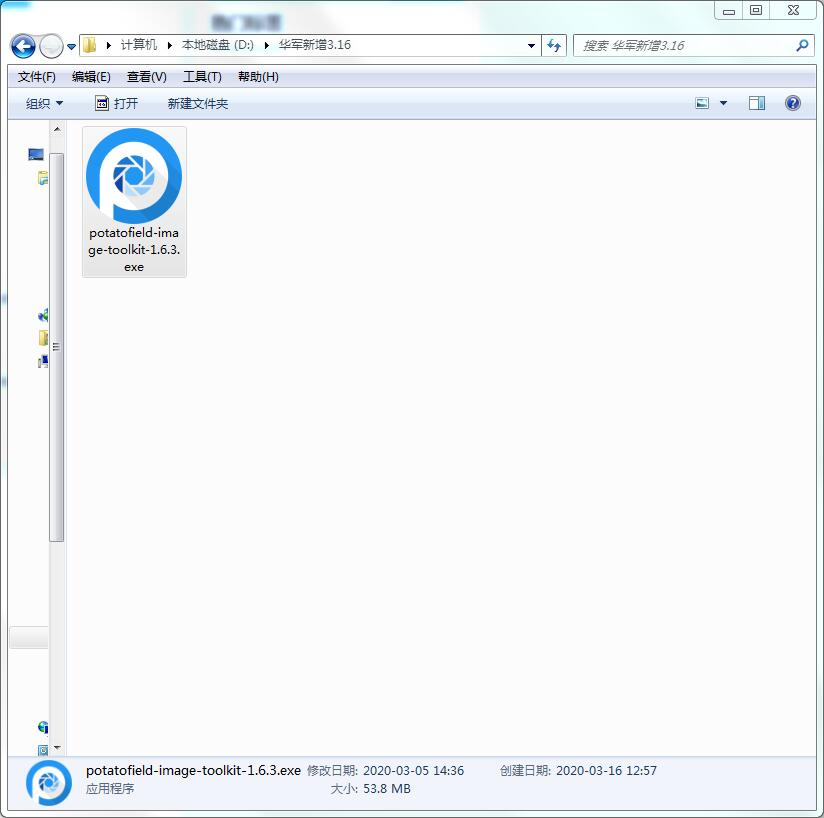Open the 帮助(H) menu
This screenshot has width=824, height=818.
258,77
